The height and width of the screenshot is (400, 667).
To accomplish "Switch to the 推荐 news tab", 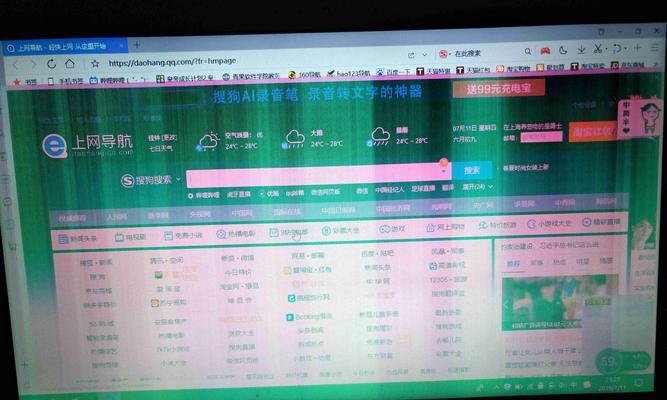I will pos(513,263).
